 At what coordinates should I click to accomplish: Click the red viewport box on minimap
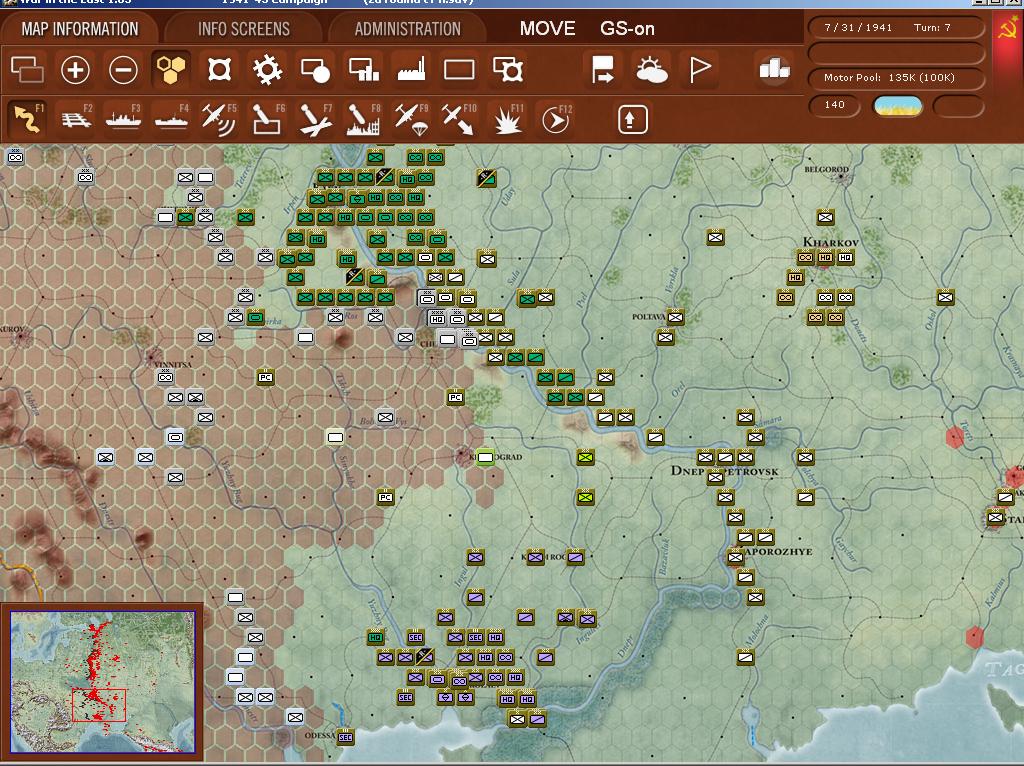(99, 705)
